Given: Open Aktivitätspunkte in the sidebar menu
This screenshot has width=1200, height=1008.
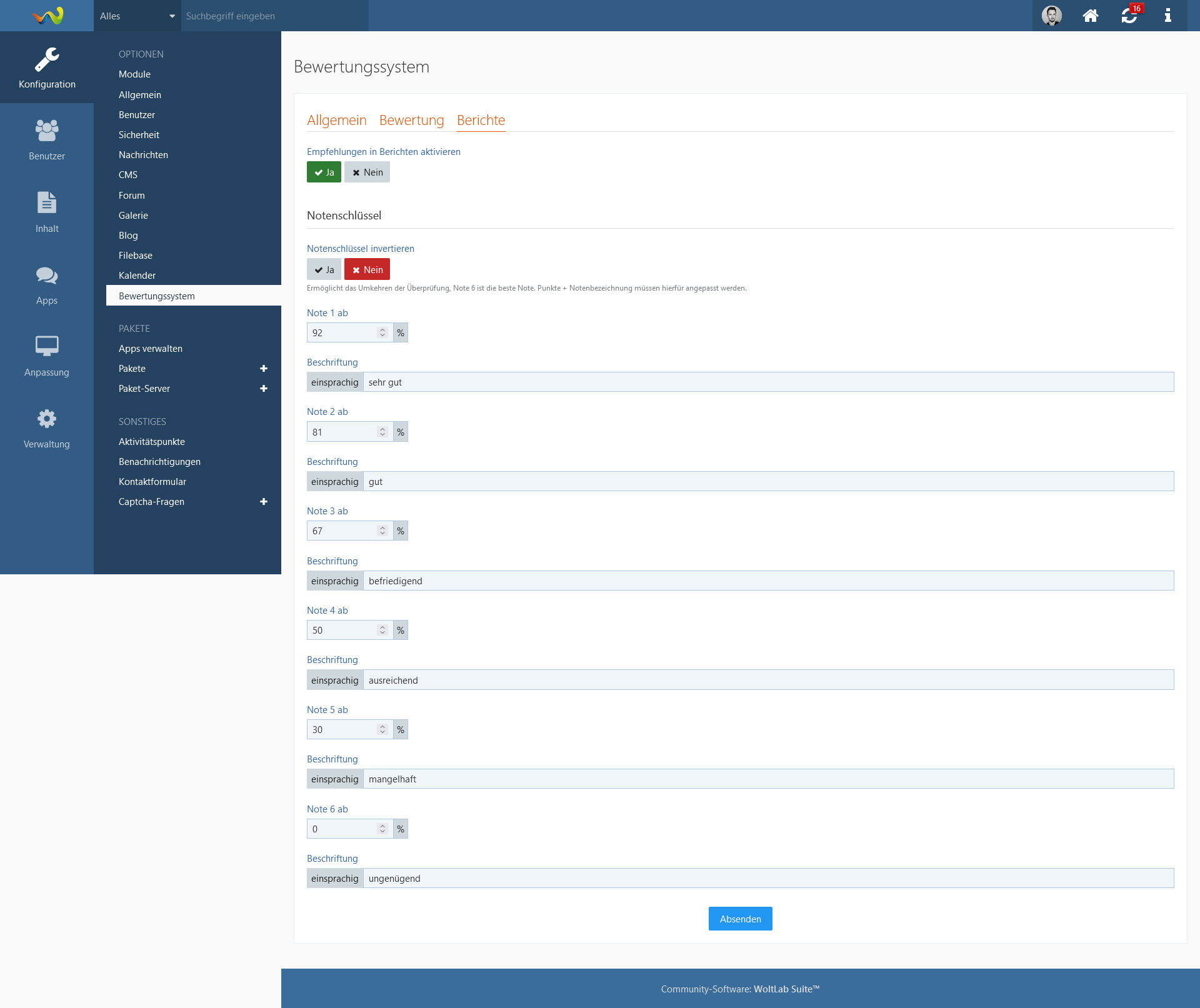Looking at the screenshot, I should (x=152, y=442).
